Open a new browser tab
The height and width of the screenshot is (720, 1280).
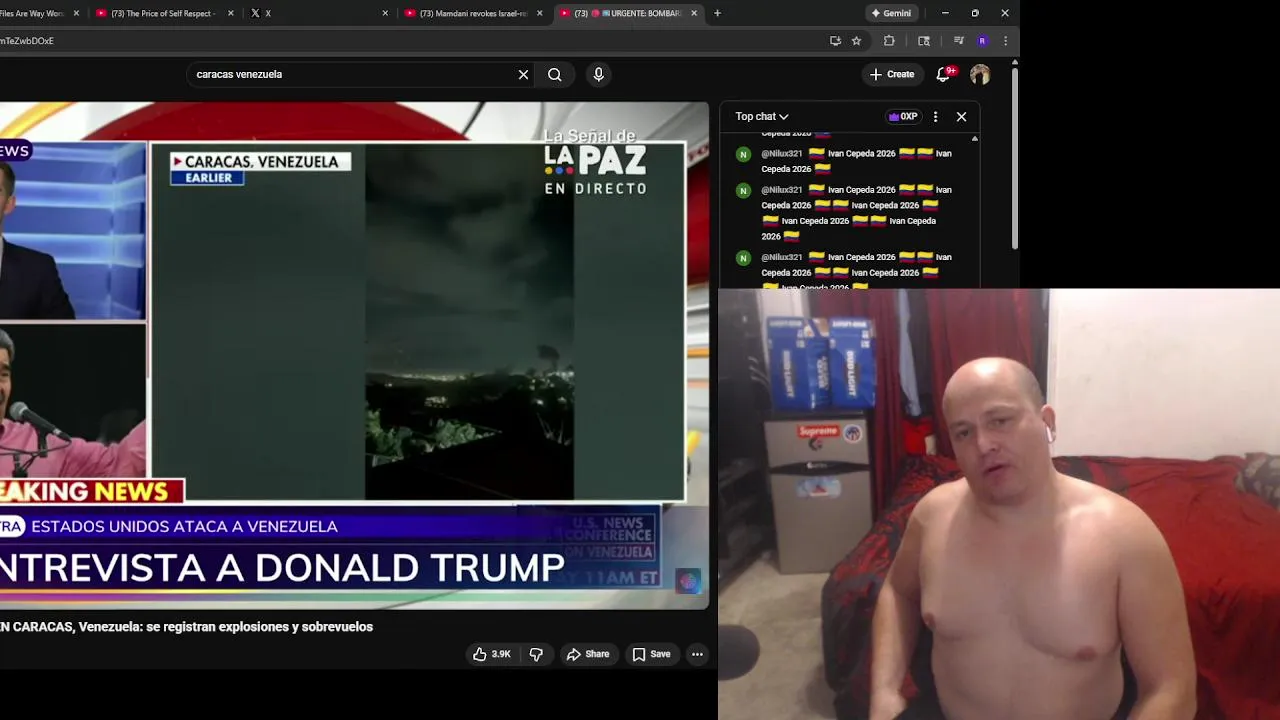[x=717, y=13]
